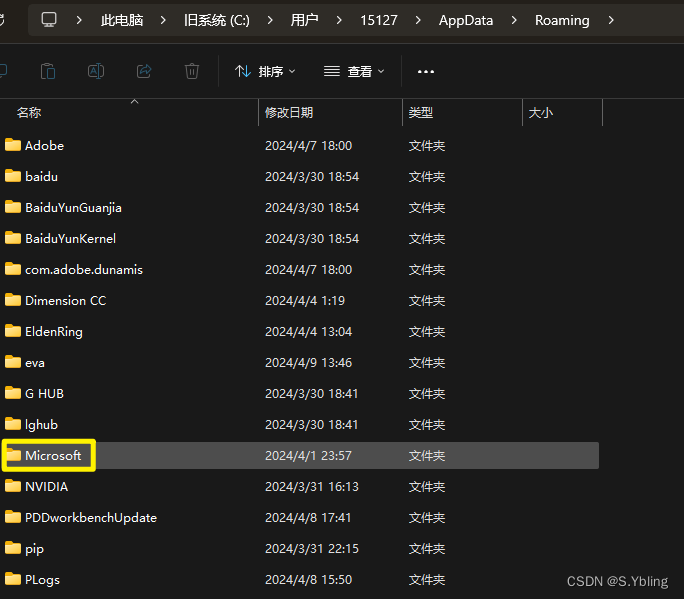Click the BaiduYunKernel folder name
The height and width of the screenshot is (599, 684).
coord(71,238)
